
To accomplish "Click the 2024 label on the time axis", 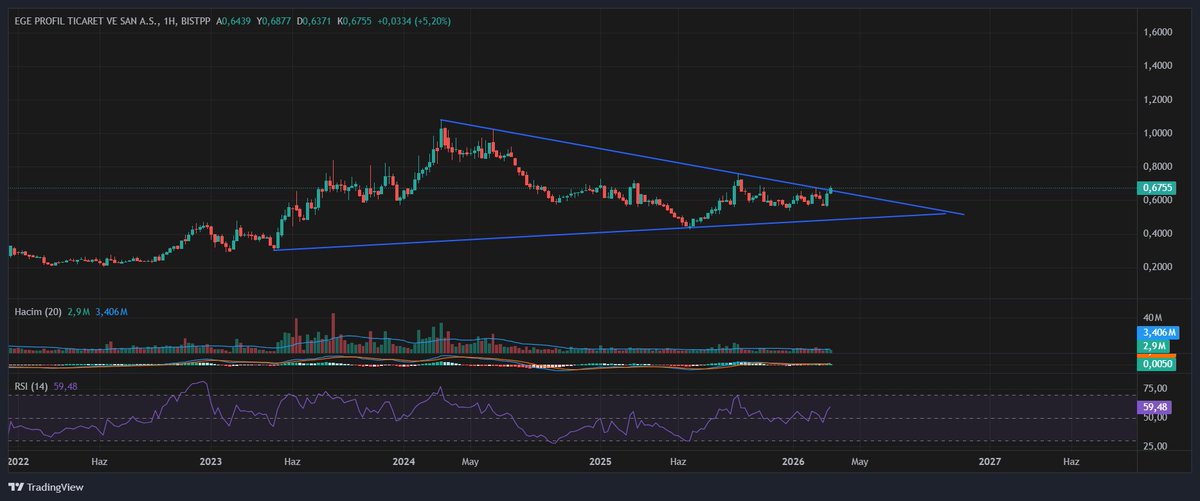I will [404, 463].
